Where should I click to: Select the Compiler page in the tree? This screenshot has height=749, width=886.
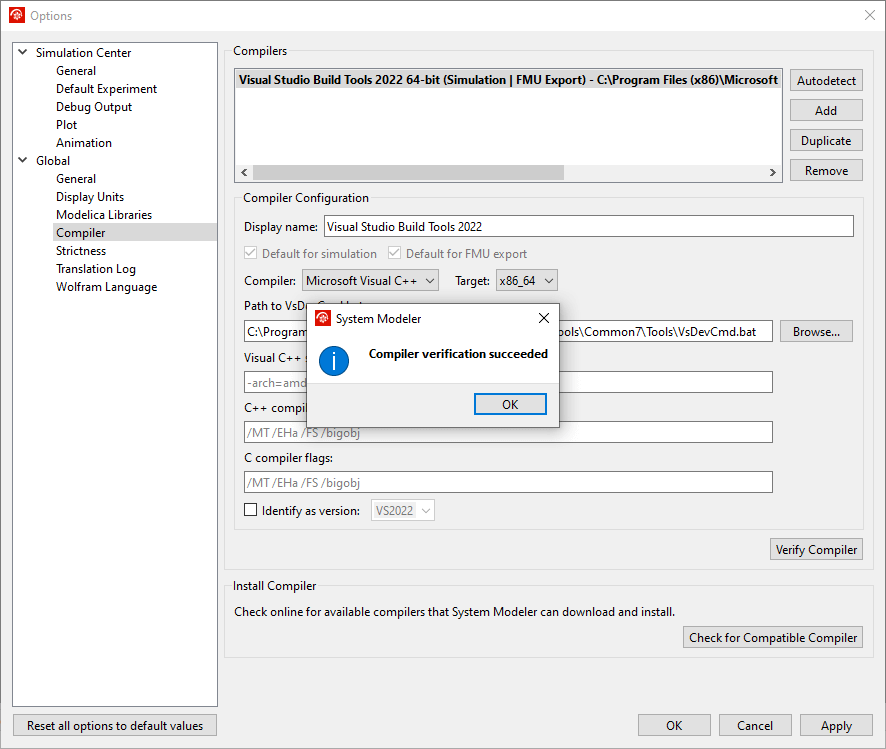tap(134, 233)
